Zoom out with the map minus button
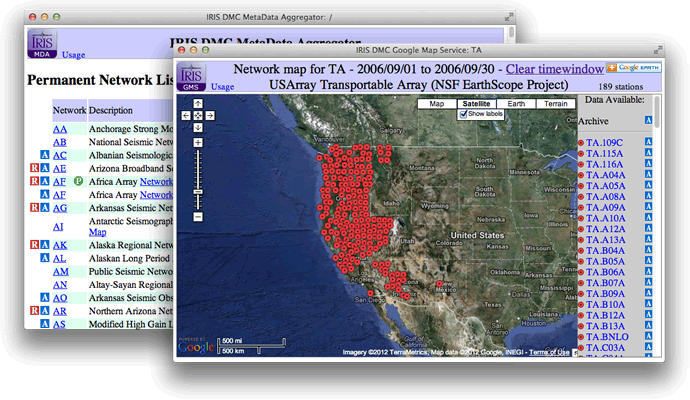690x400 pixels. (x=198, y=217)
